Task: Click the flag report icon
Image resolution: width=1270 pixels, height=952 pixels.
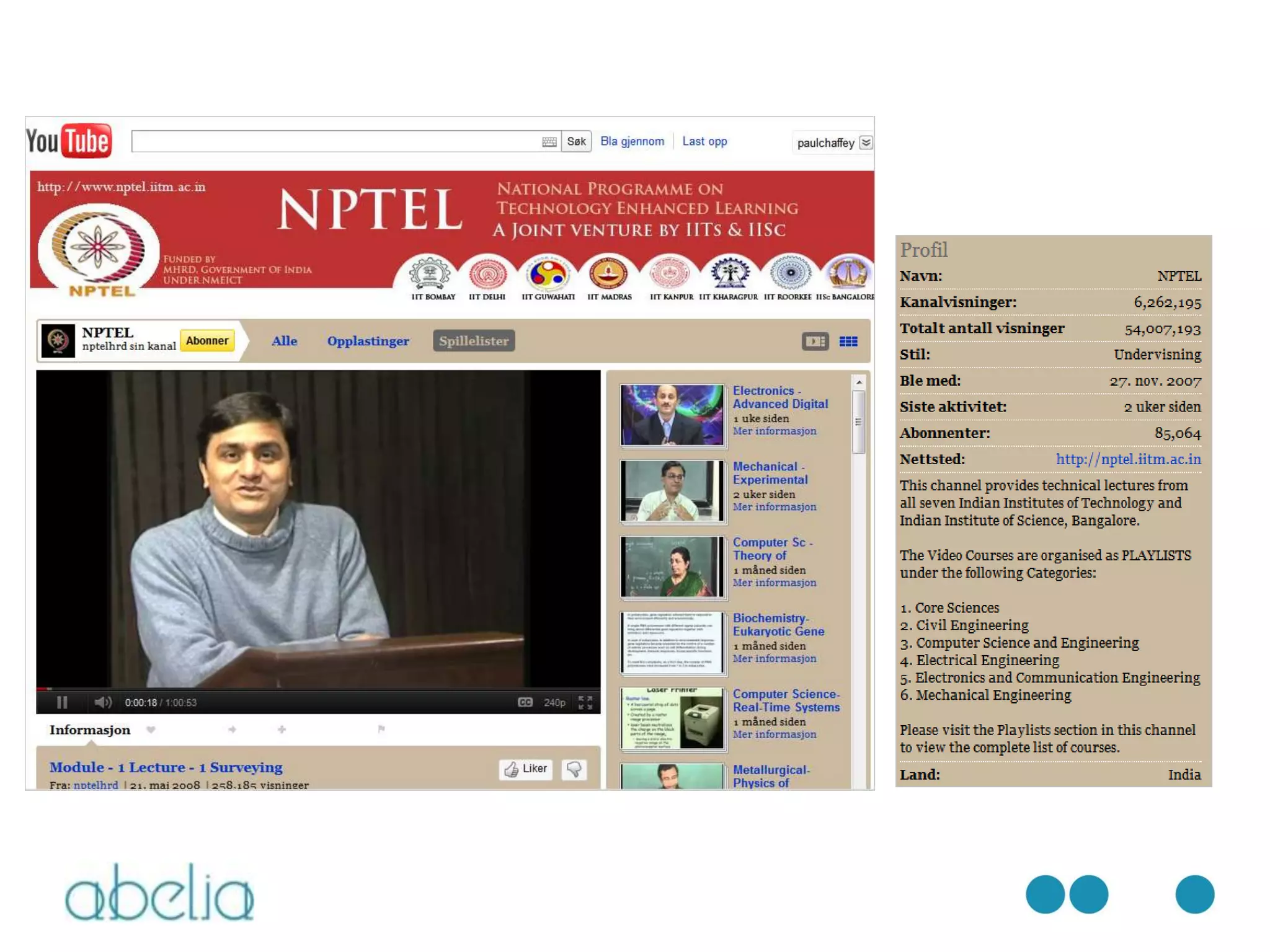Action: click(x=381, y=729)
